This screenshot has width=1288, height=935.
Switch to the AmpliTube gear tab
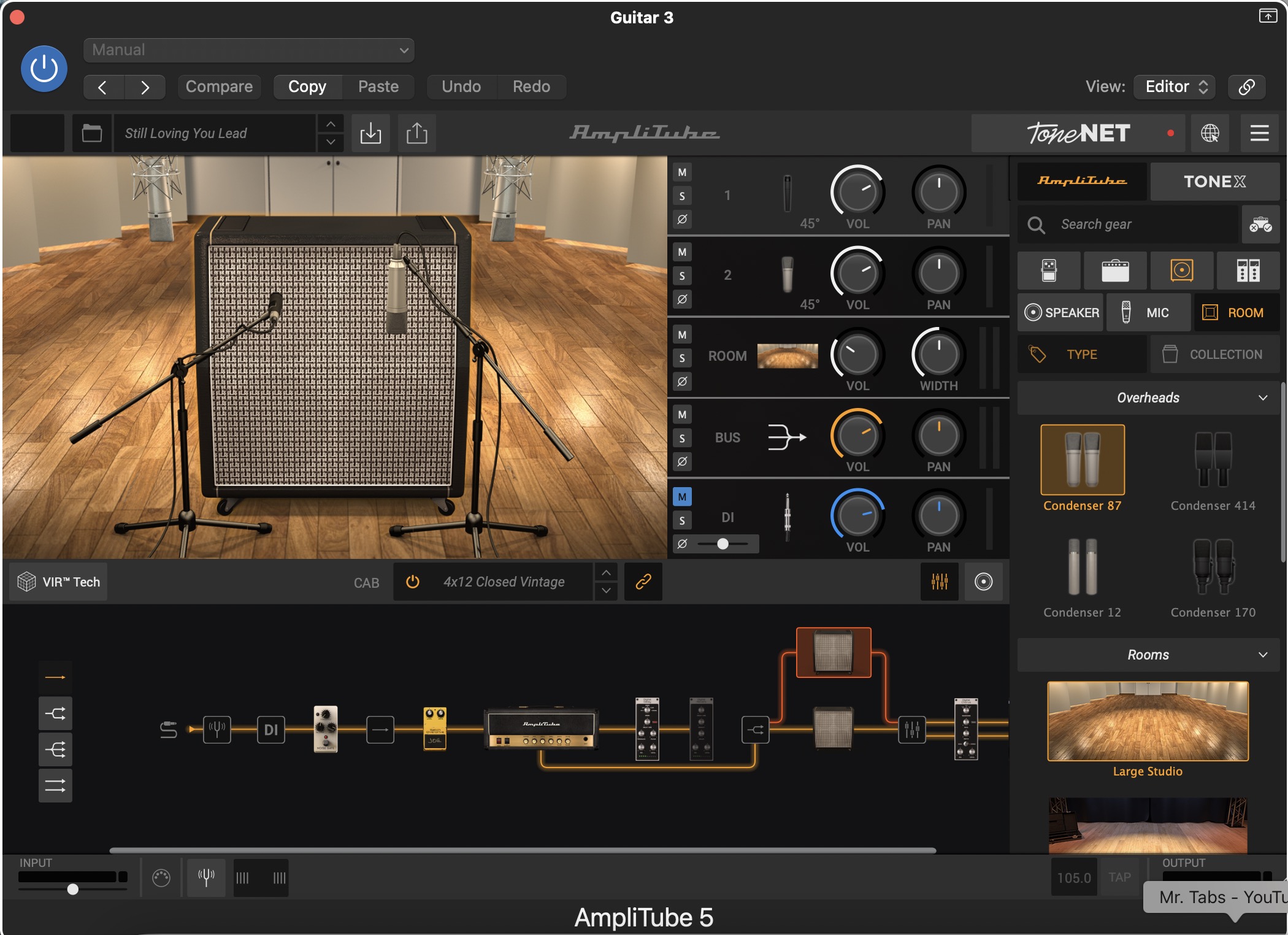point(1082,182)
